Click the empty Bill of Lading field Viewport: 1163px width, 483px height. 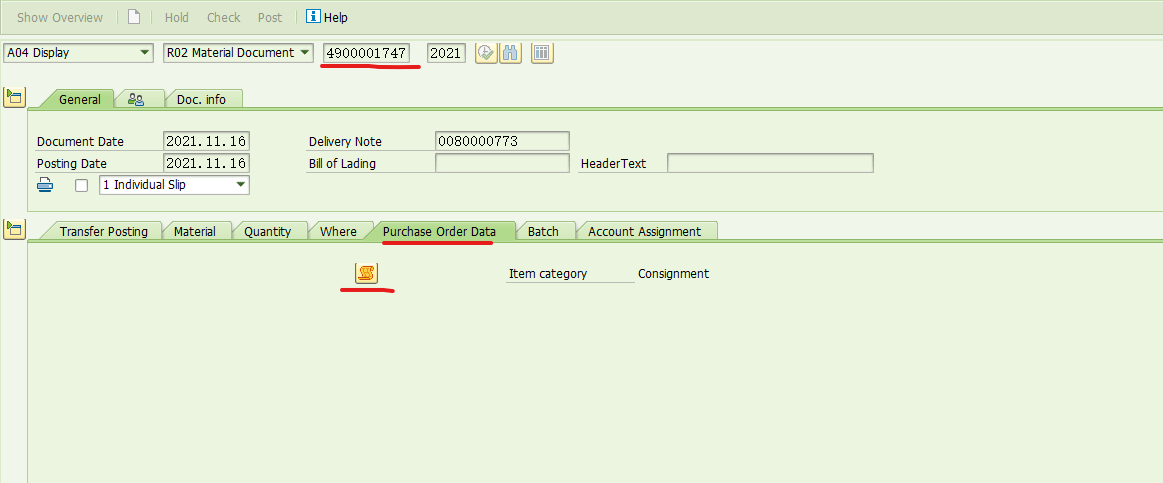click(502, 163)
